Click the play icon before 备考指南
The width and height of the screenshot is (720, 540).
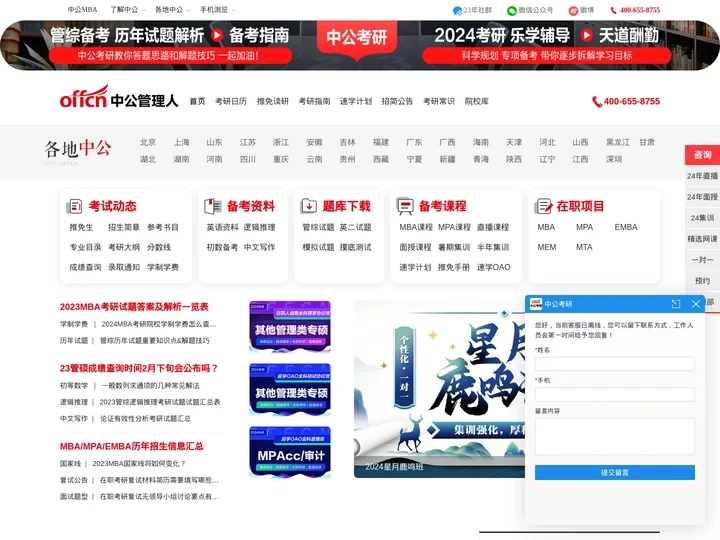pos(217,35)
